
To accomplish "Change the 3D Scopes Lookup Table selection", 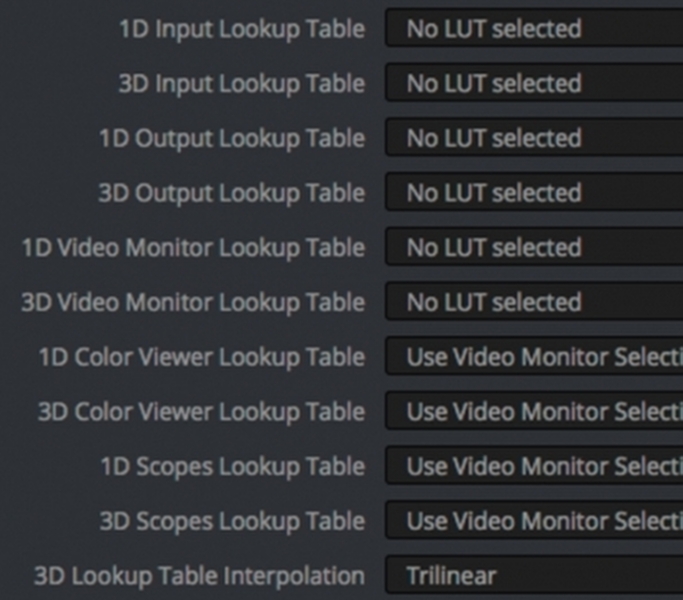I will click(x=534, y=521).
